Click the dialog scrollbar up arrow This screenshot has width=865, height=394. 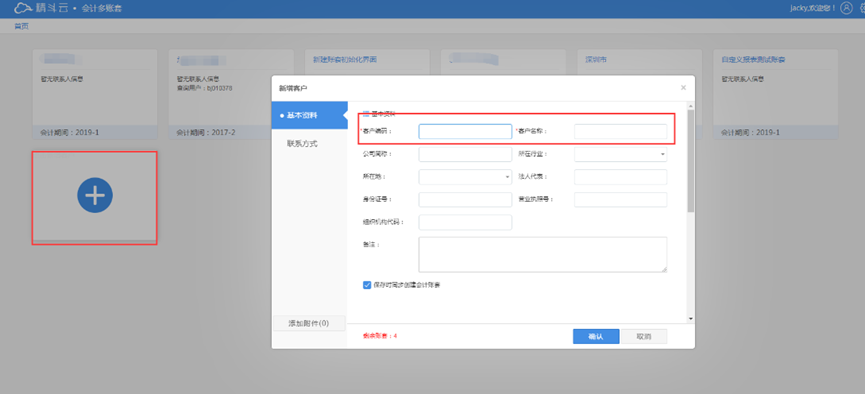691,105
